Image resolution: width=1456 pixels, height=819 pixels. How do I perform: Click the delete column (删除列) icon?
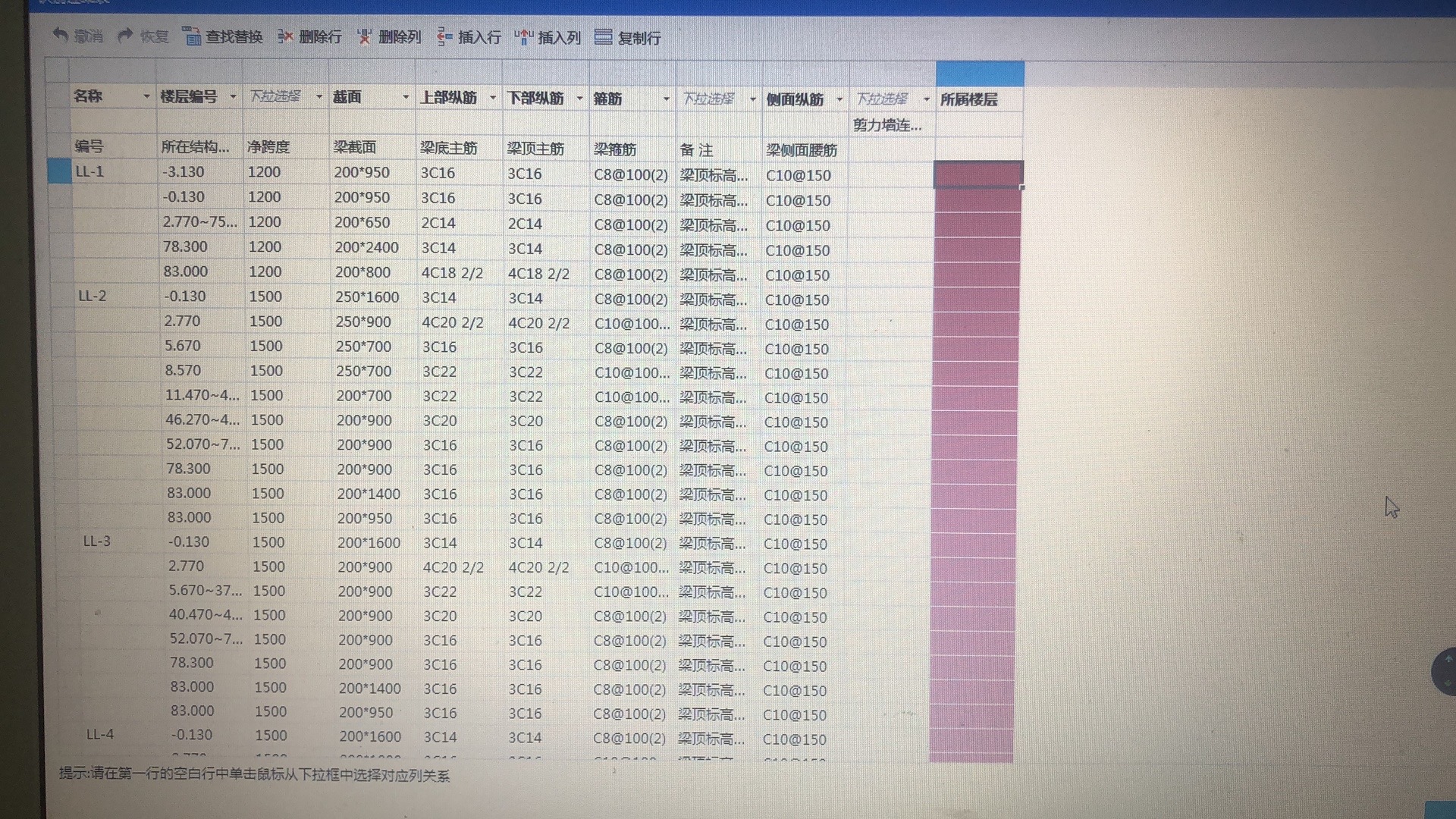click(365, 36)
